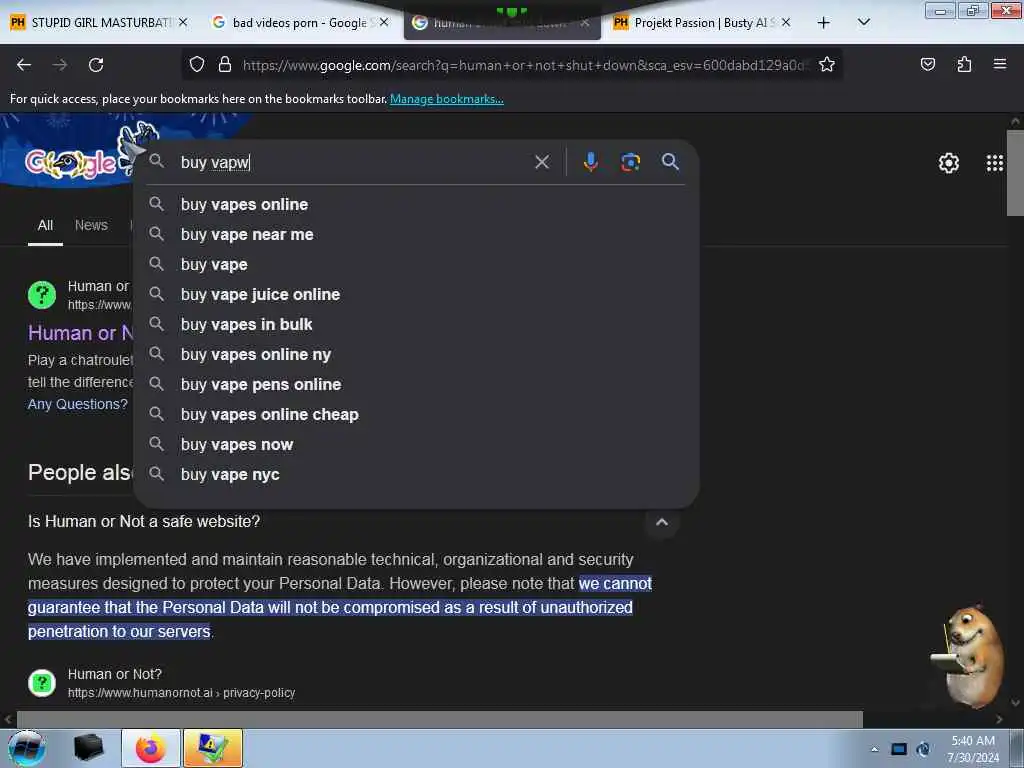Open Google quick settings gear

pyautogui.click(x=948, y=163)
